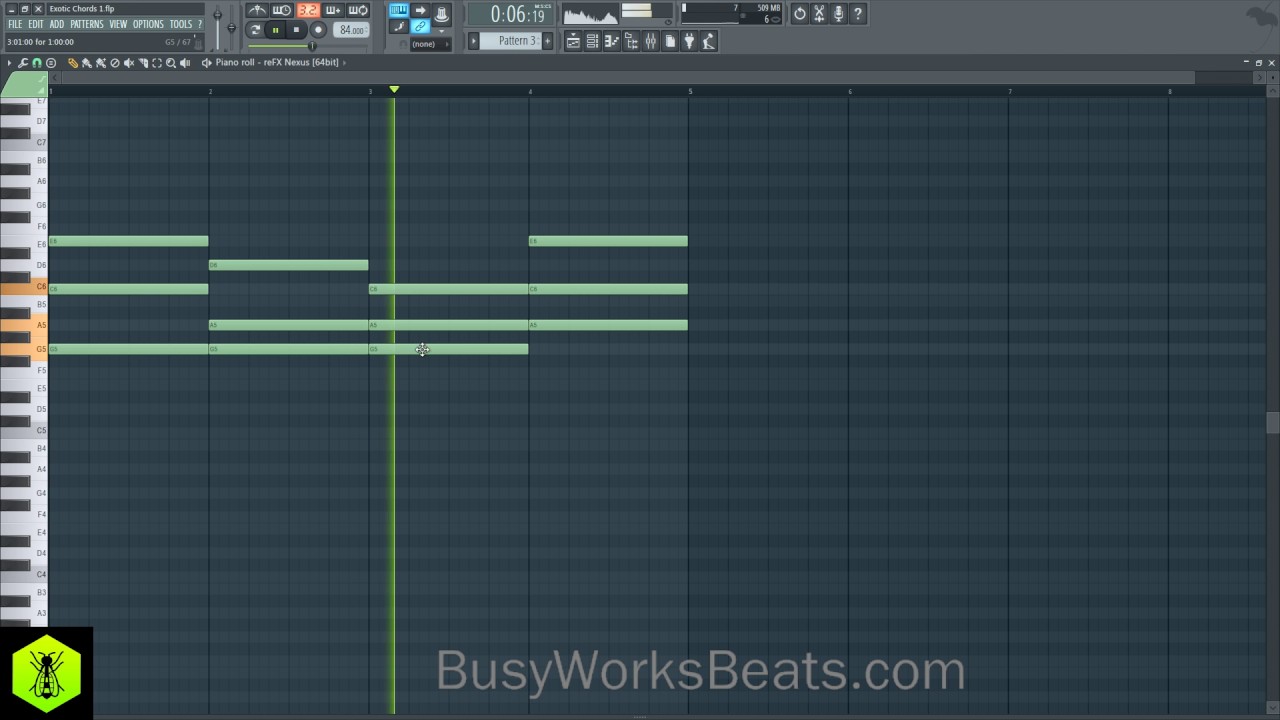
Task: Click the arrow left of Pattern 3
Action: [x=474, y=41]
